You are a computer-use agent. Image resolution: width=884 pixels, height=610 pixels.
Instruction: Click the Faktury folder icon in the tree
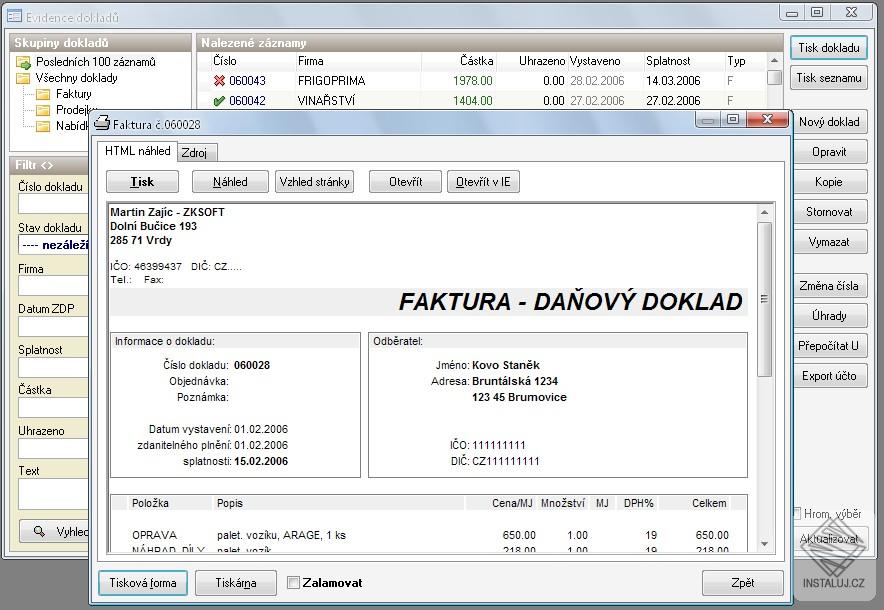click(x=43, y=94)
